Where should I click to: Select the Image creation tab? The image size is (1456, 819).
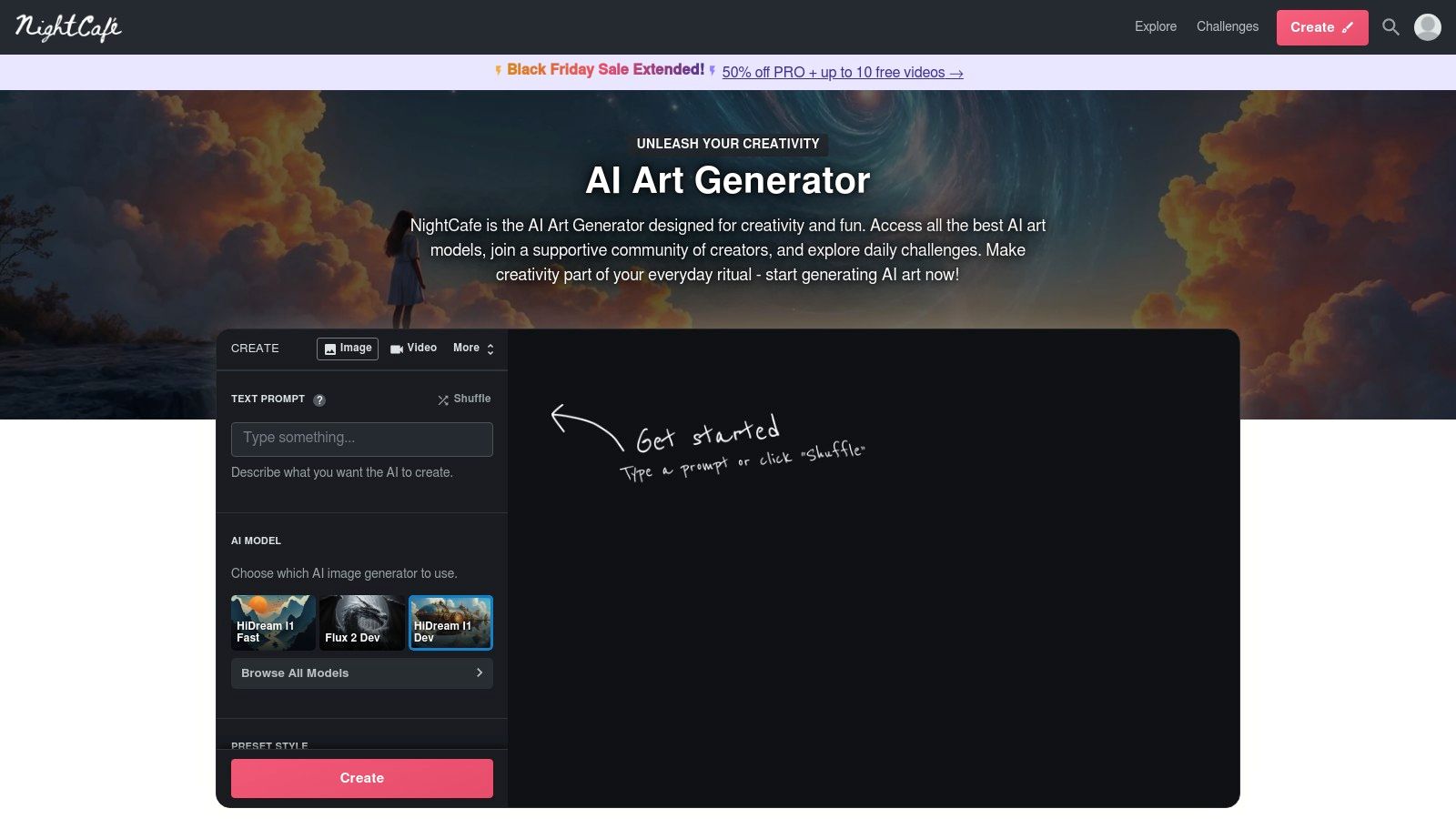348,349
